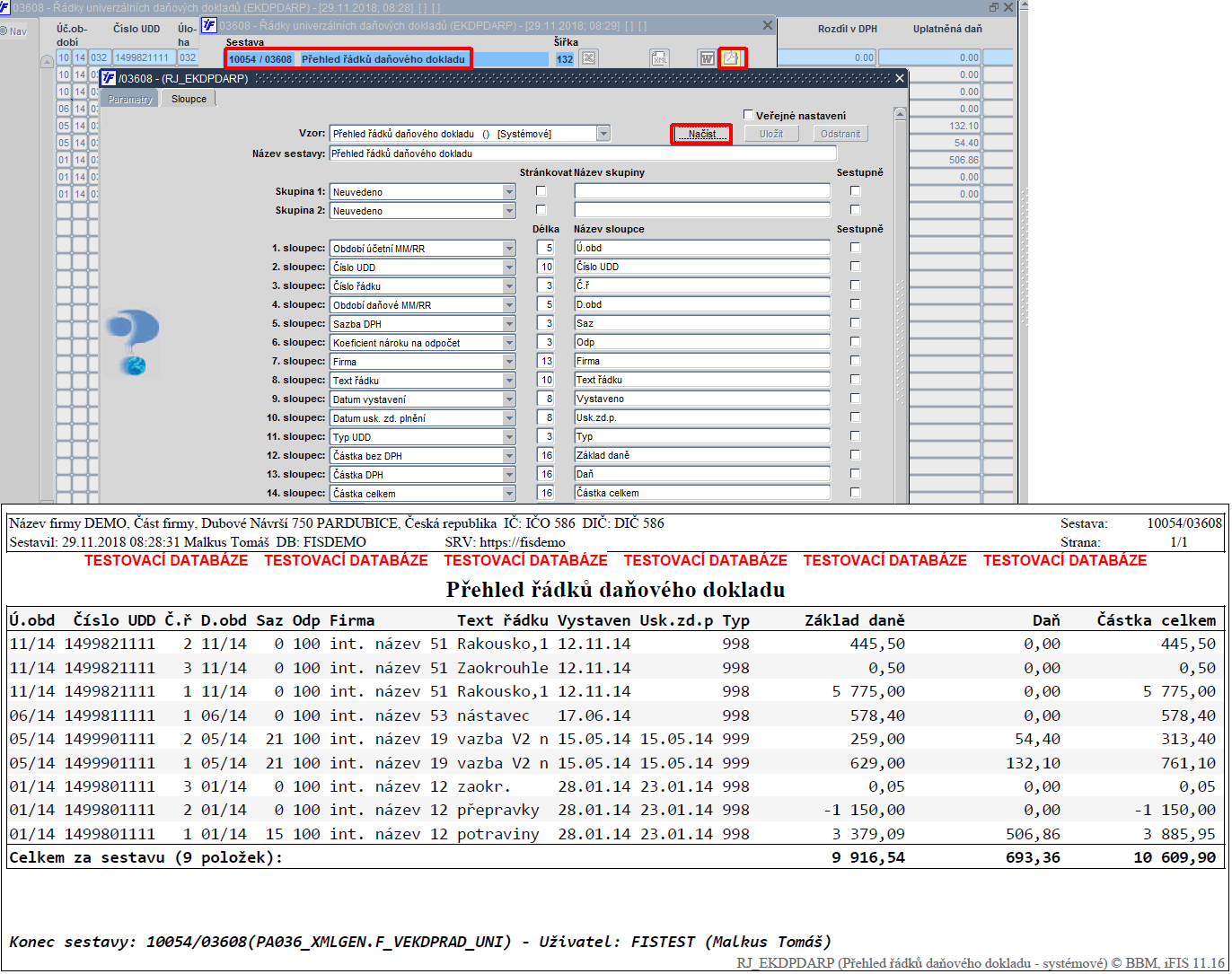Expand 14. sloupec dropdown Částka celkem

coord(509,494)
